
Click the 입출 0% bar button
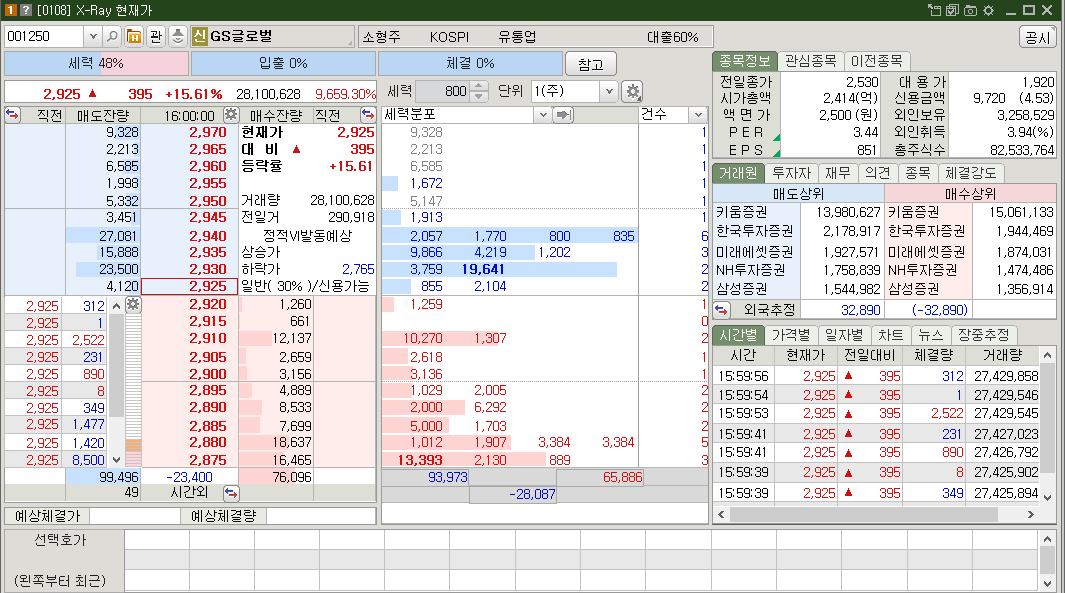(283, 64)
